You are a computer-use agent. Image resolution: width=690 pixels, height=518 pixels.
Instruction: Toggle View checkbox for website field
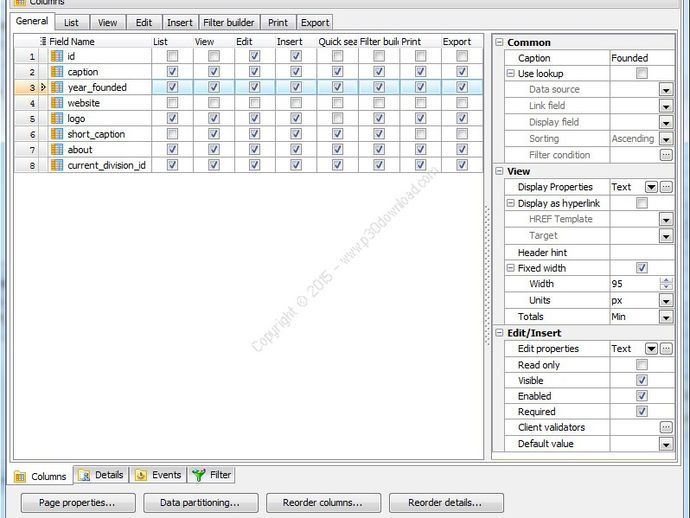tap(214, 103)
